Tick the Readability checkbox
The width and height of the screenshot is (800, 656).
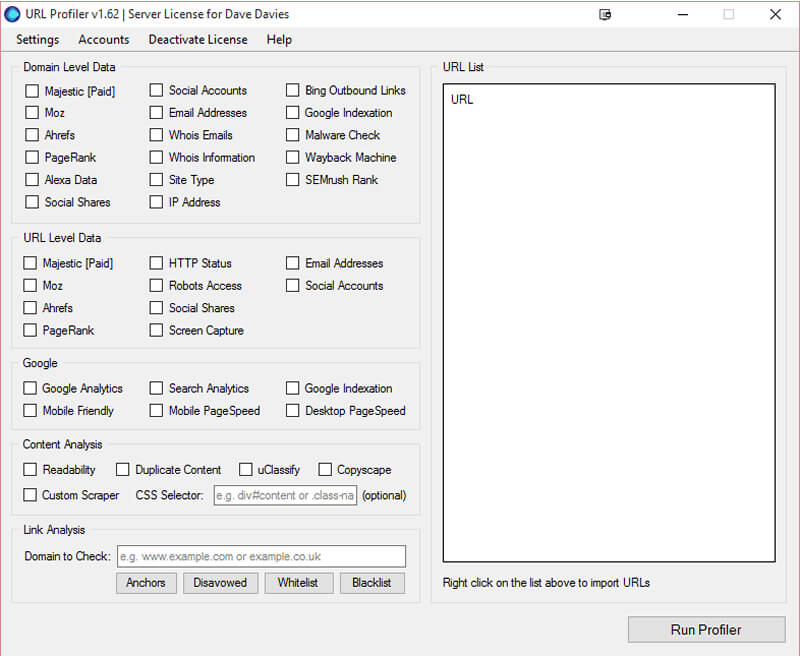[x=30, y=470]
